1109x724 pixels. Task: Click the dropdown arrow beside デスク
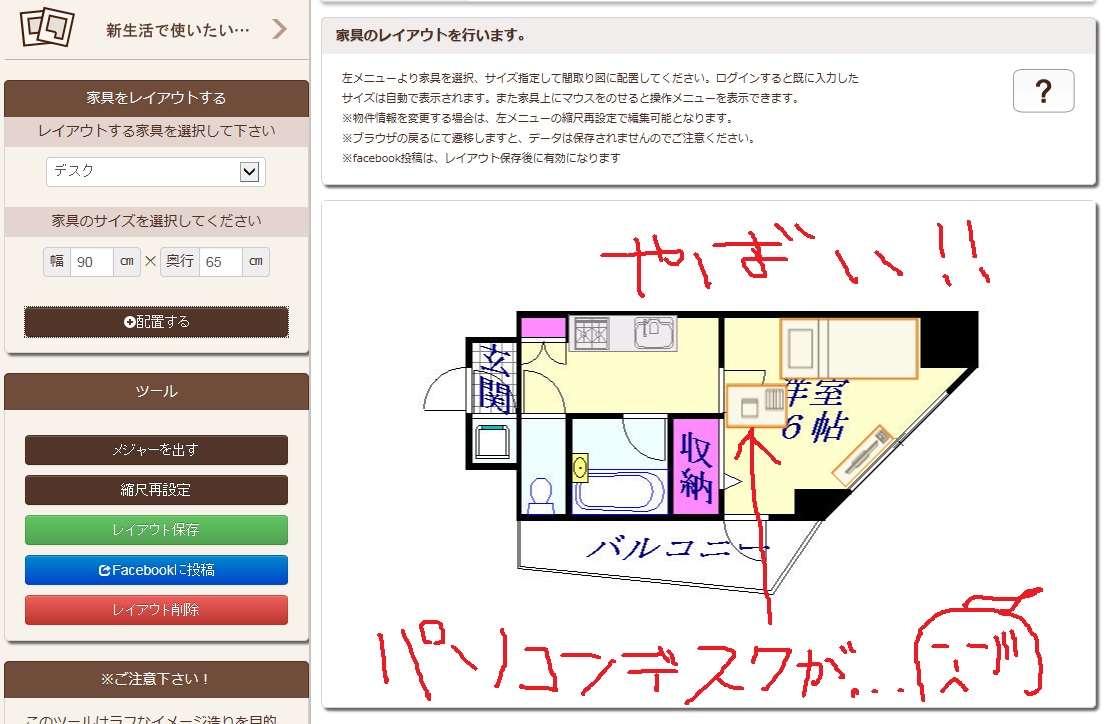(x=250, y=172)
